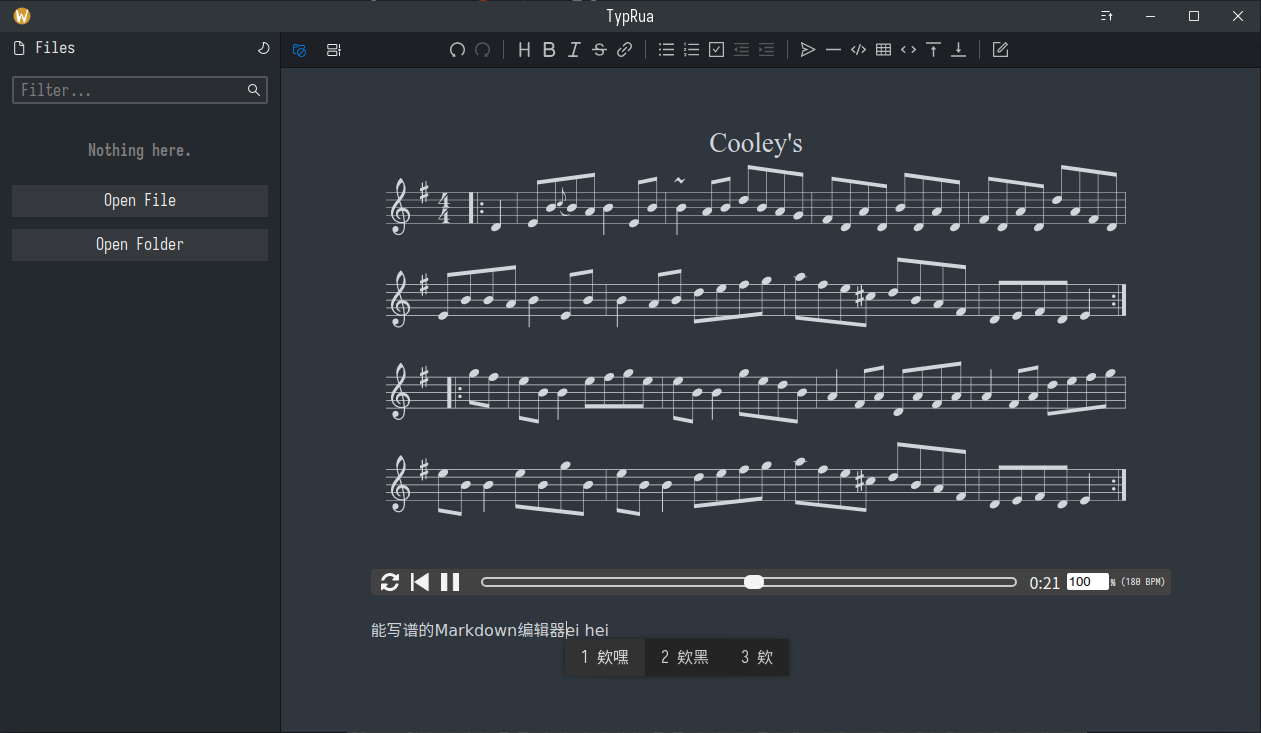
Task: Toggle the dark mode moon icon
Action: [x=263, y=48]
